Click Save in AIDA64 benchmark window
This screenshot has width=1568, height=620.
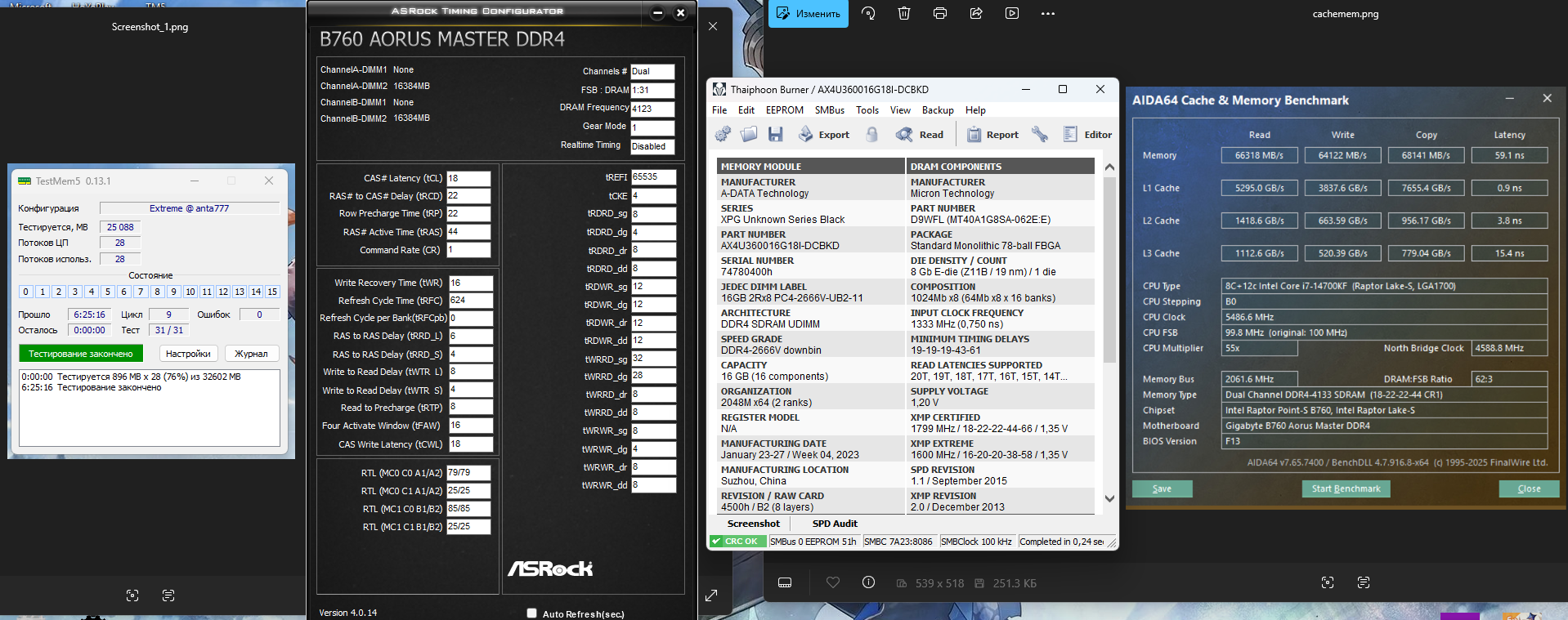(x=1162, y=488)
